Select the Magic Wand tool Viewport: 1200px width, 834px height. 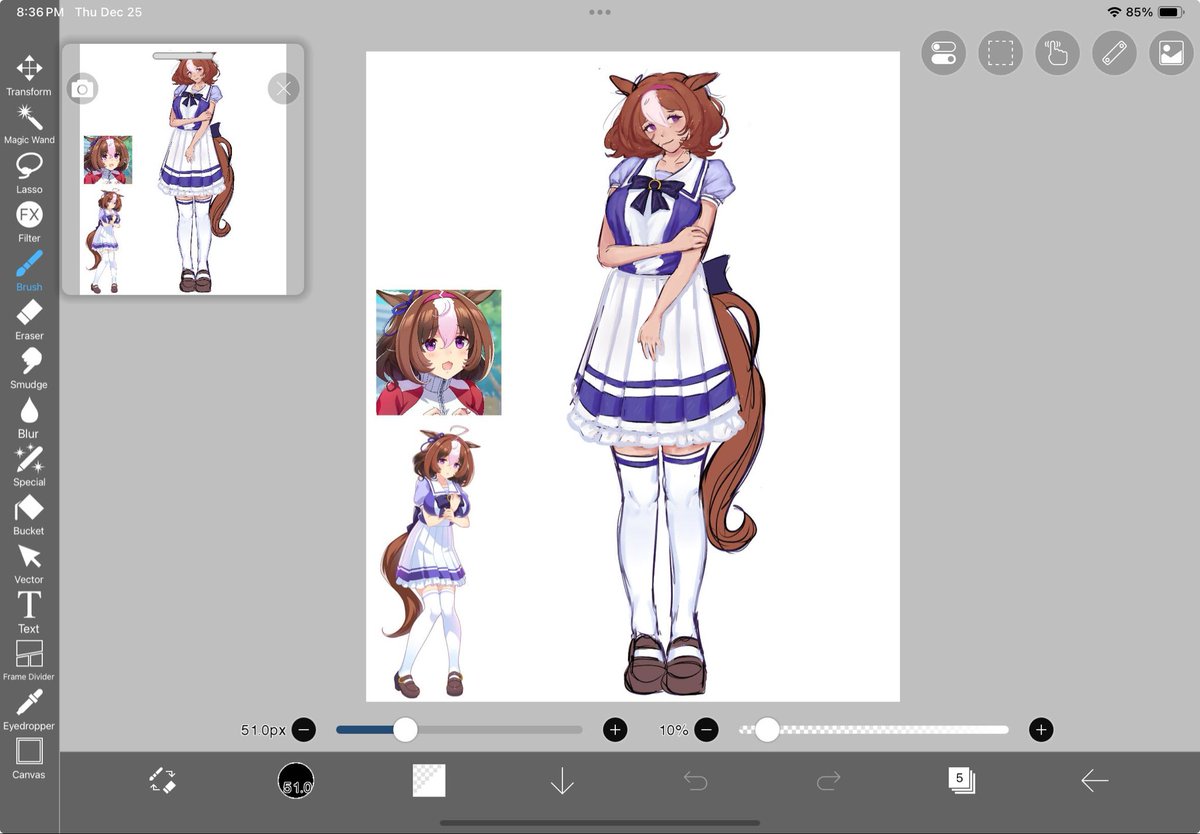tap(29, 125)
